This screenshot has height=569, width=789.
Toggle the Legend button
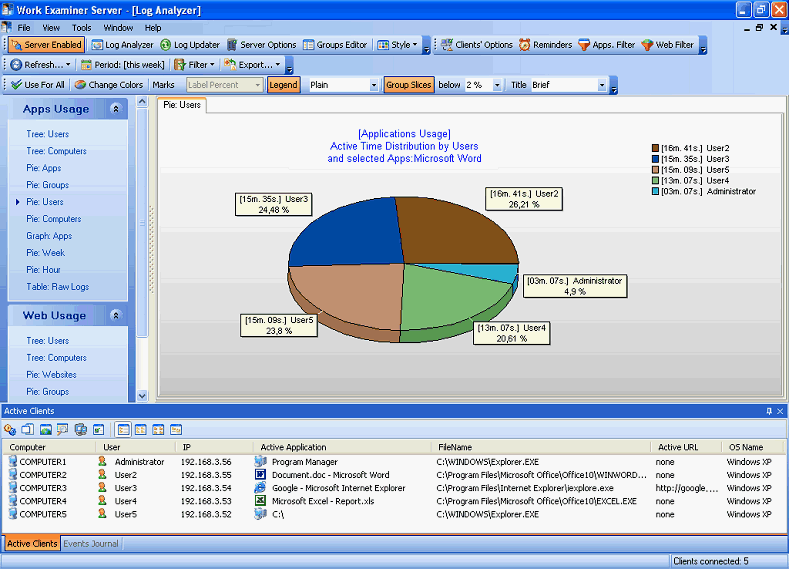pos(283,85)
